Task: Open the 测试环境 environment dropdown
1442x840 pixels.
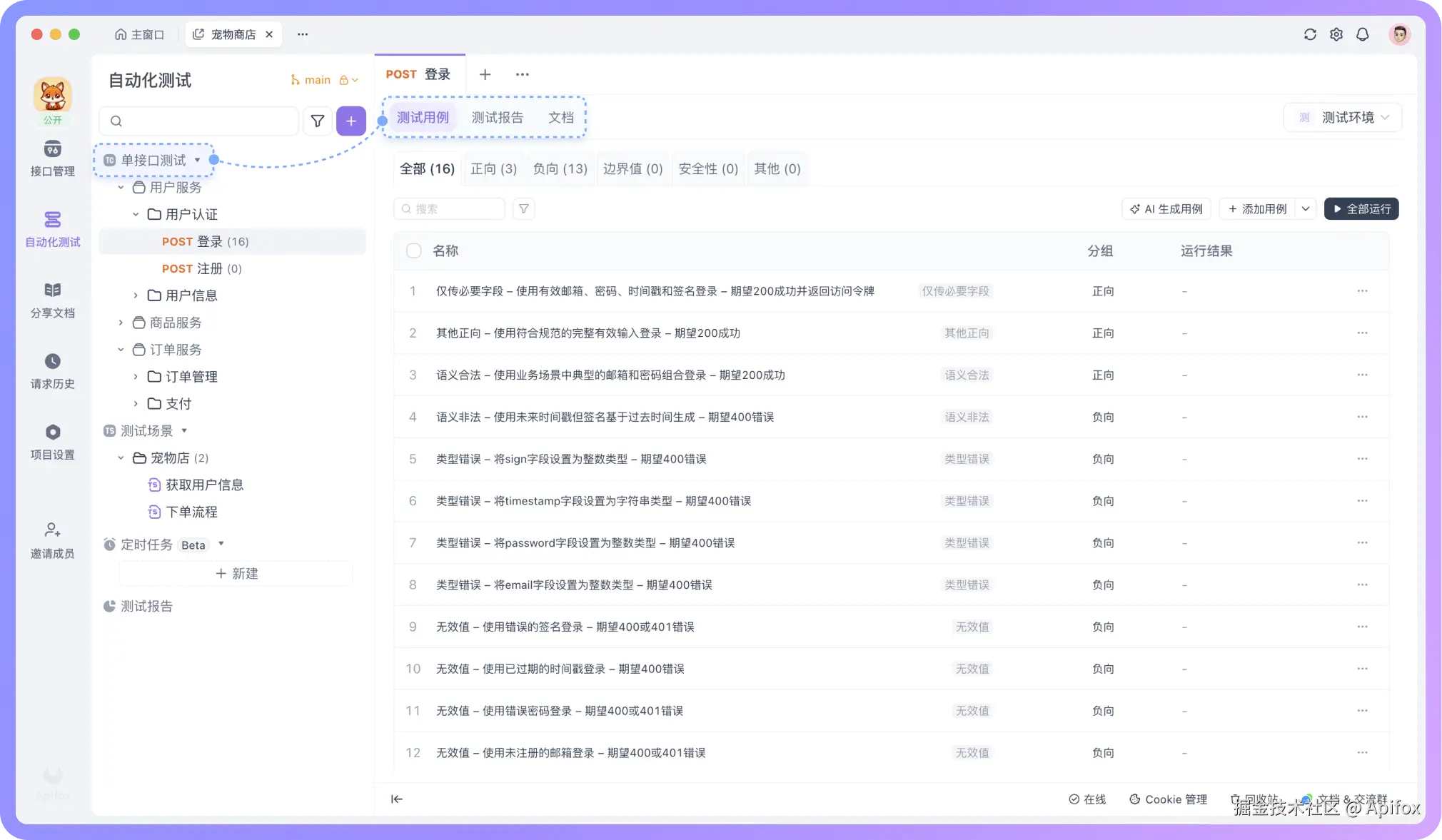Action: tap(1343, 118)
